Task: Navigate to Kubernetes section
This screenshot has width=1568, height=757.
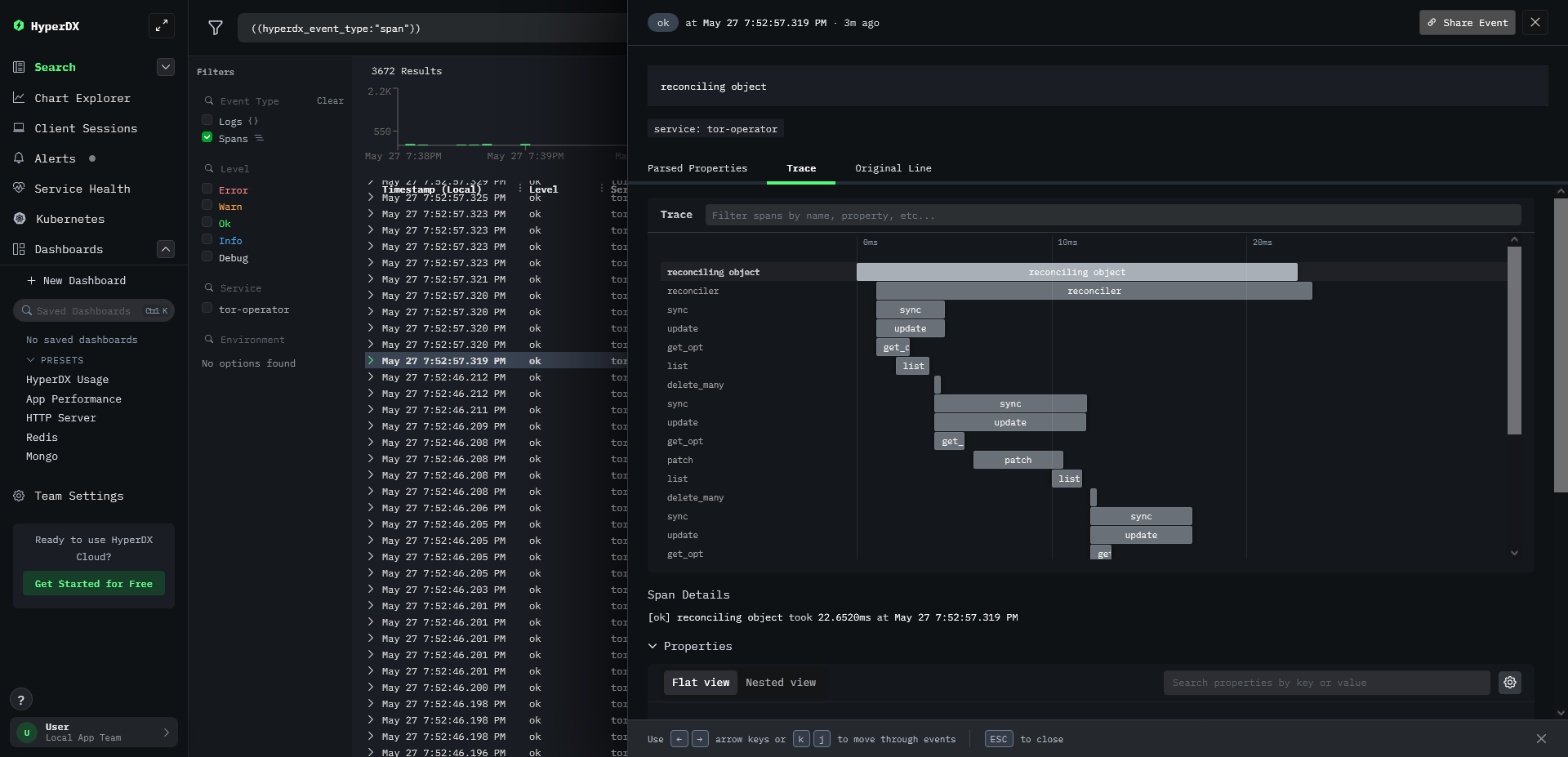Action: click(70, 219)
